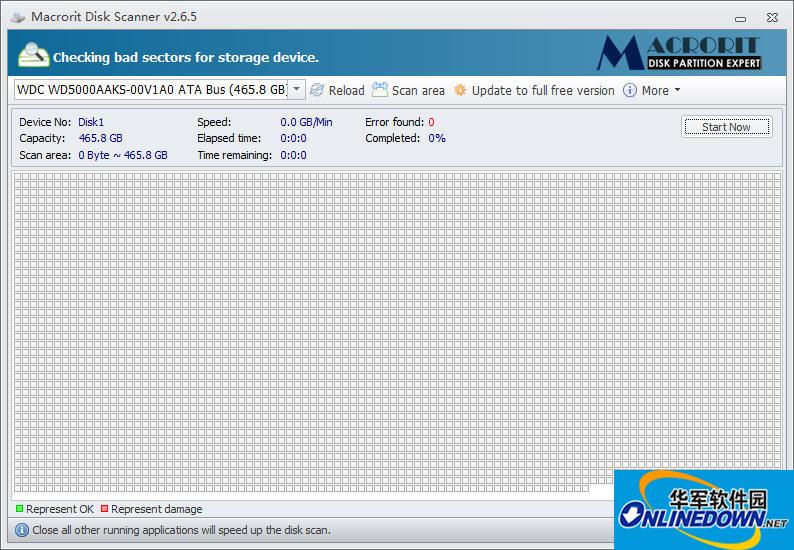
Task: Click 'Checking bad sectors for storage device' heading
Action: [186, 57]
